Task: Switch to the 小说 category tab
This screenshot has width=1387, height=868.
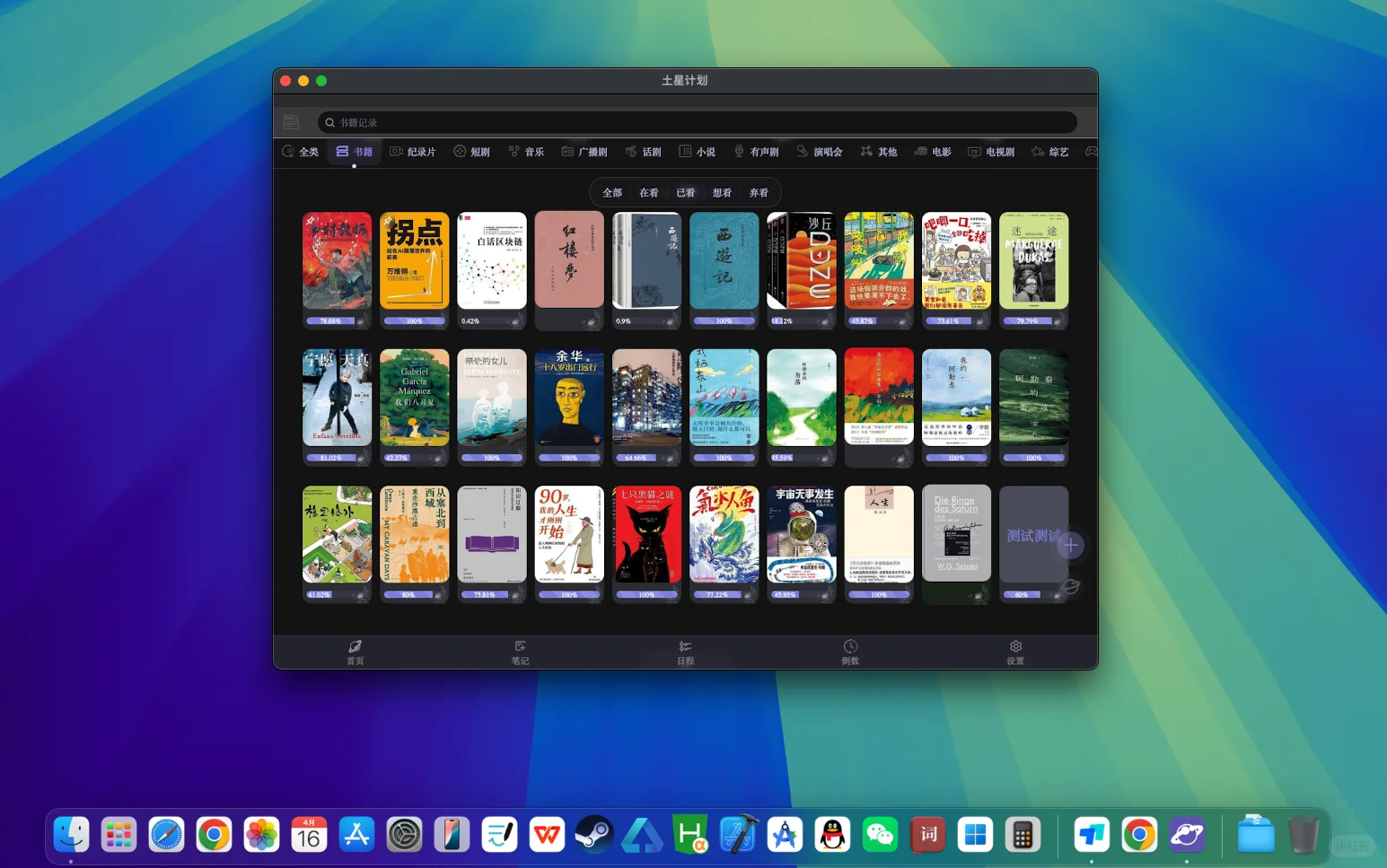Action: click(x=698, y=152)
